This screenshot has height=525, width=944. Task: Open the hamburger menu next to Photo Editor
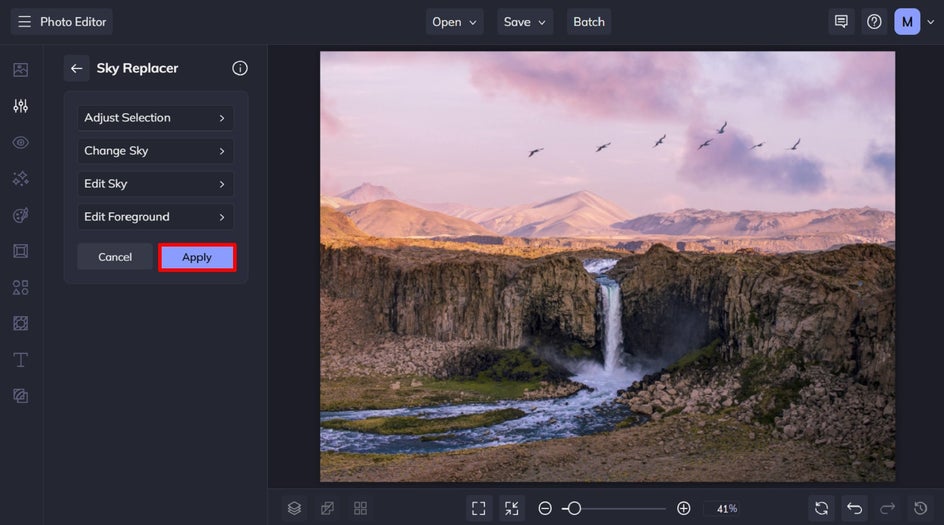(24, 22)
